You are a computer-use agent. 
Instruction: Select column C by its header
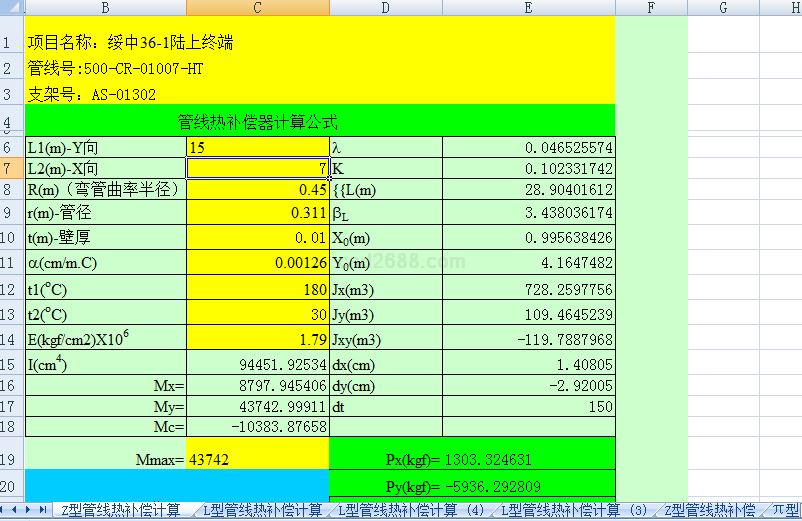[x=257, y=8]
